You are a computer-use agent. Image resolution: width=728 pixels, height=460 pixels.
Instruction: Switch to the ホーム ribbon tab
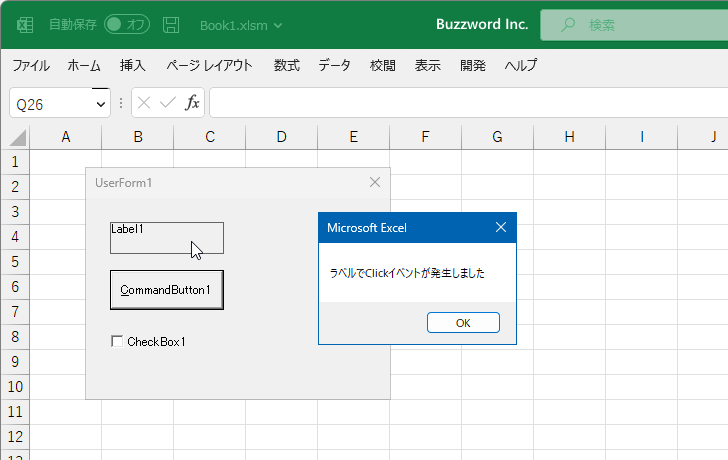coord(84,65)
